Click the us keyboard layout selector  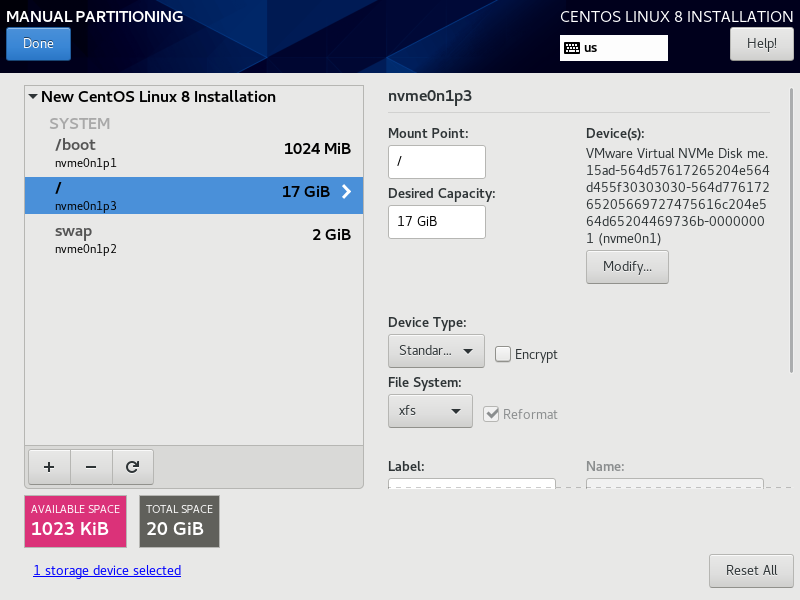[x=614, y=48]
